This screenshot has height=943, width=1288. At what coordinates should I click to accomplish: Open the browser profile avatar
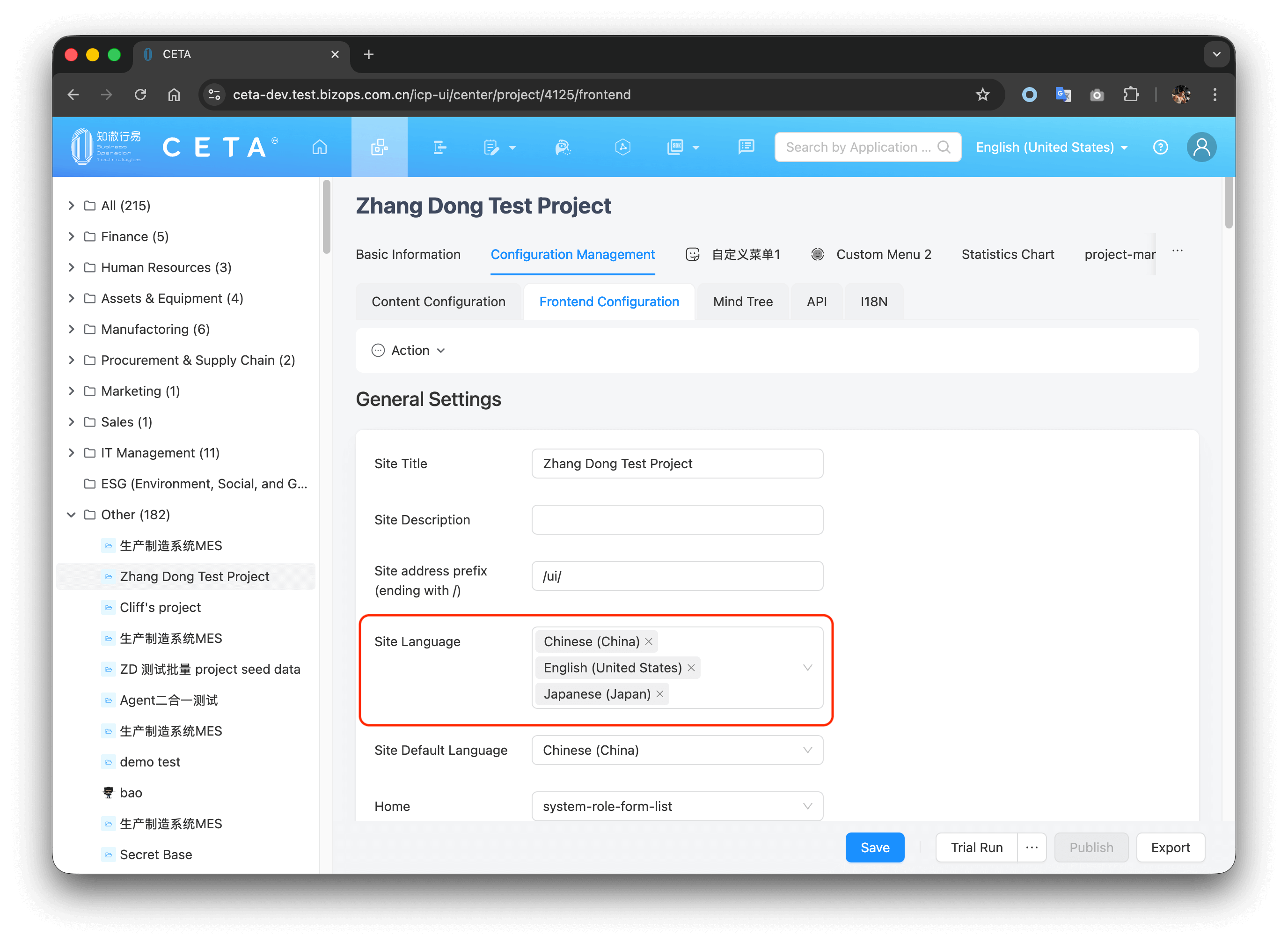1181,94
